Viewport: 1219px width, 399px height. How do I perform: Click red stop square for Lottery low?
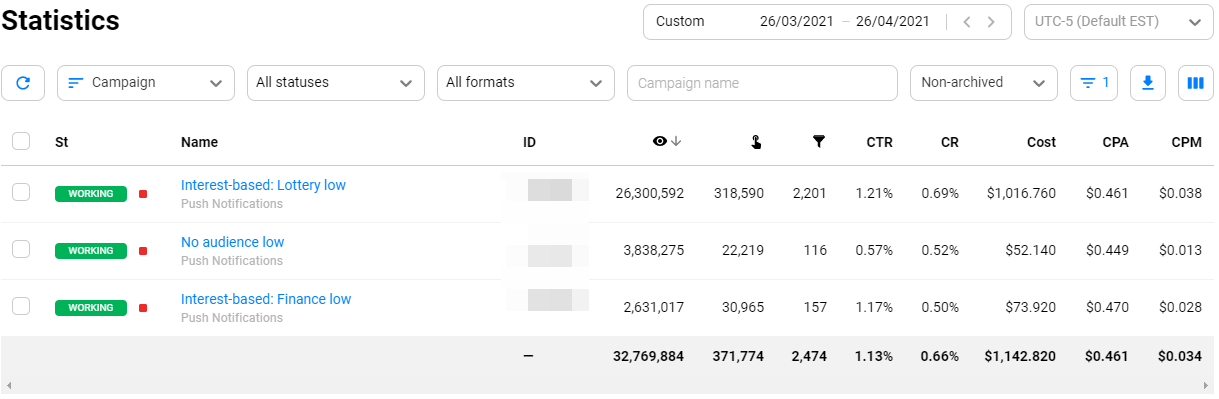[x=143, y=194]
